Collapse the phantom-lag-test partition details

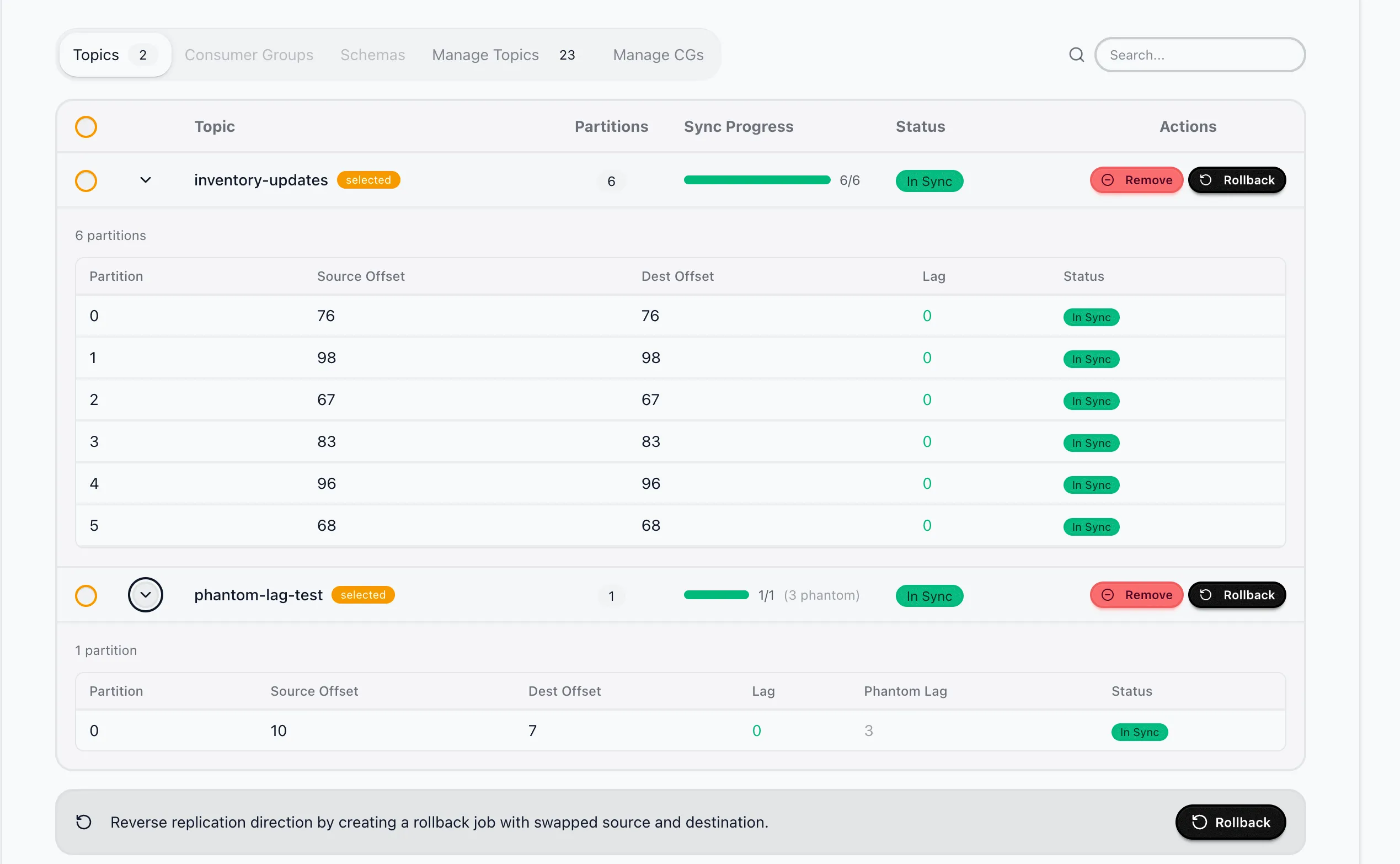pos(146,595)
